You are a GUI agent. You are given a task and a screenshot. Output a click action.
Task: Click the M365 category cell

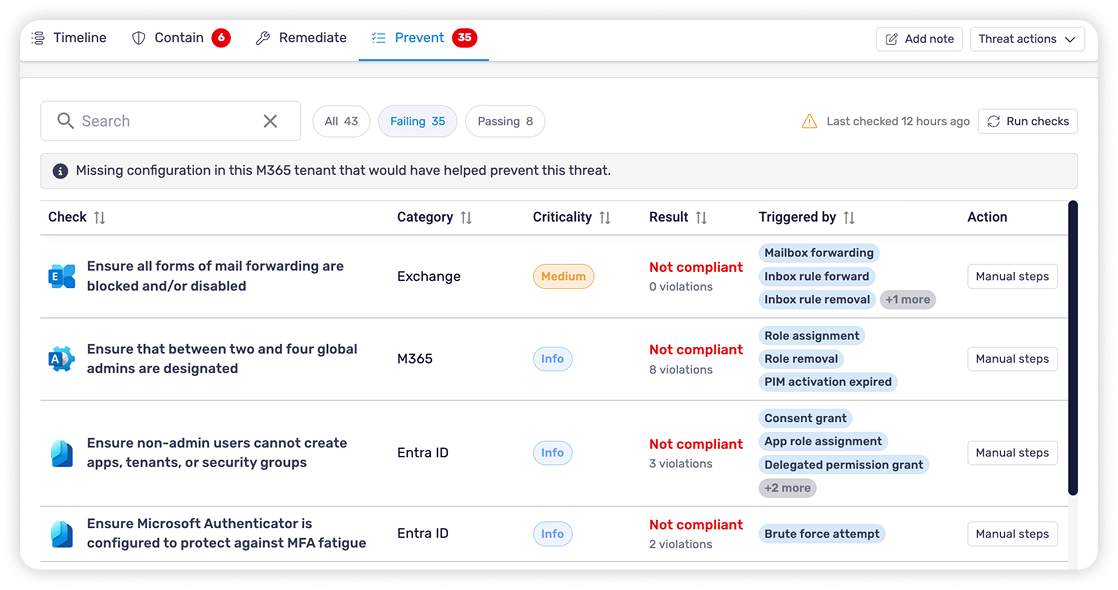(x=415, y=359)
